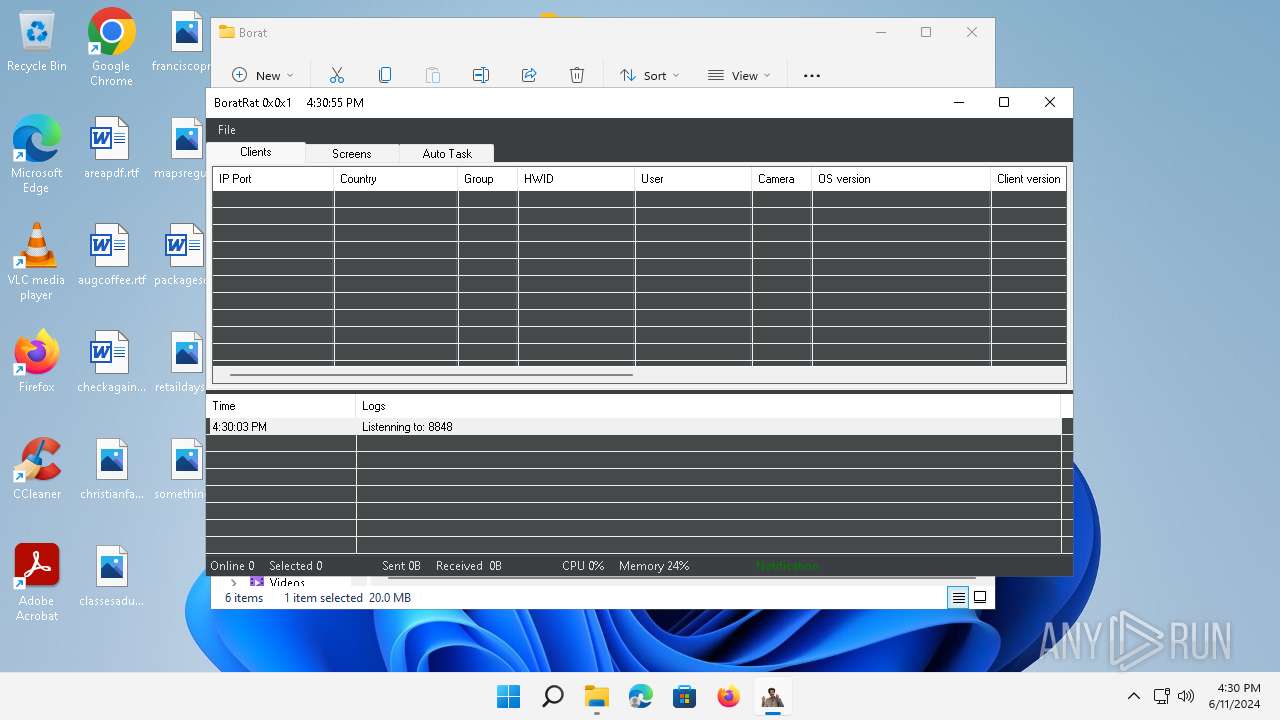Click the horizontal scrollbar under clients list
This screenshot has height=720, width=1280.
click(431, 375)
